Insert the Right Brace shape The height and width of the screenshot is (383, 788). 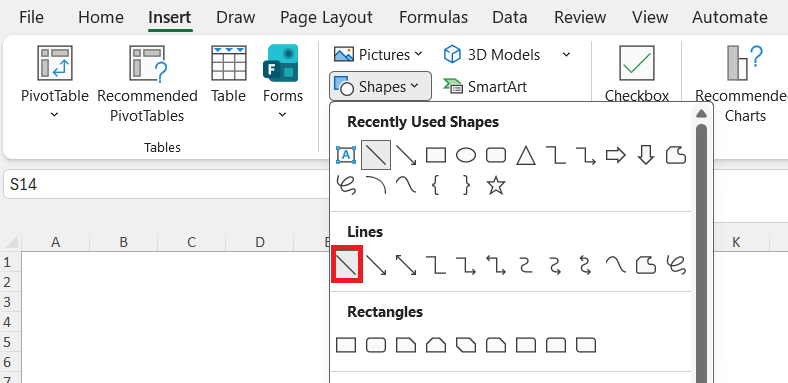tap(466, 185)
